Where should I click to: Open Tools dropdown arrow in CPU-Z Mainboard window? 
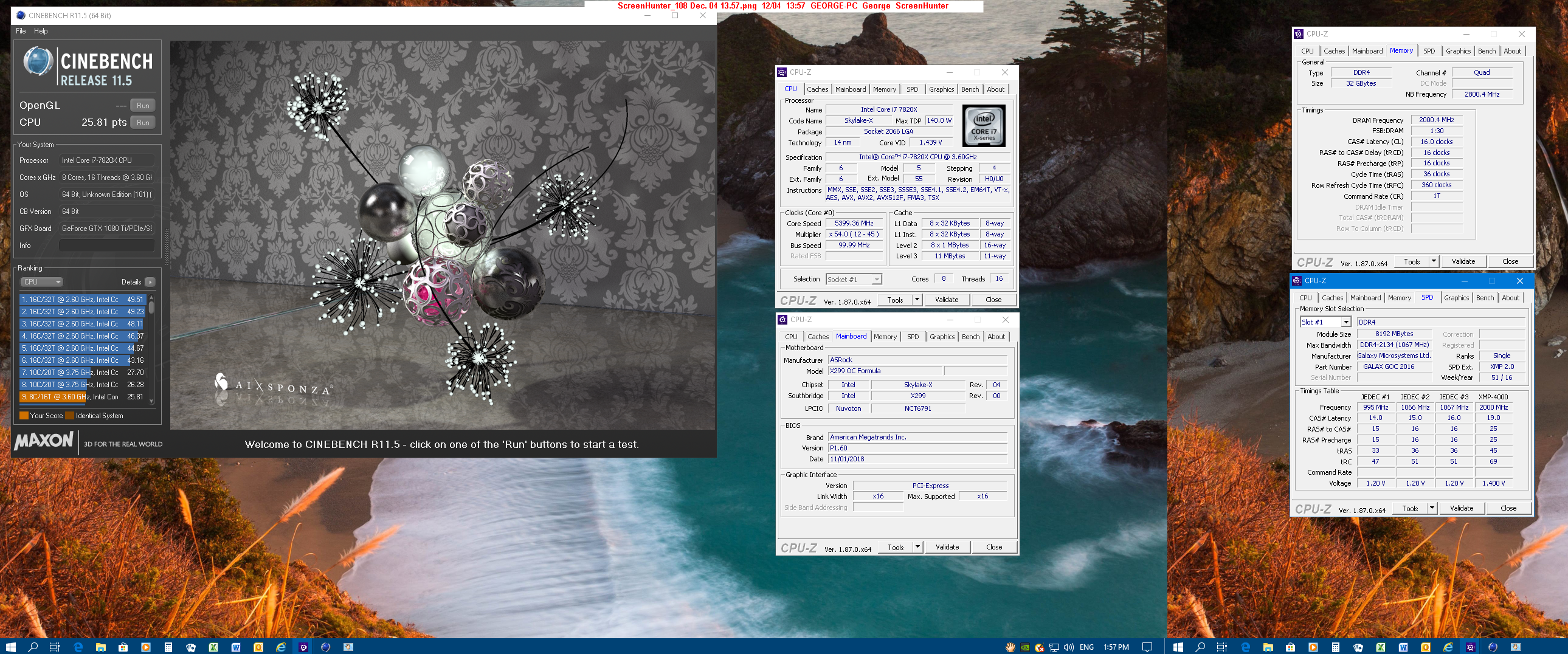(x=918, y=547)
